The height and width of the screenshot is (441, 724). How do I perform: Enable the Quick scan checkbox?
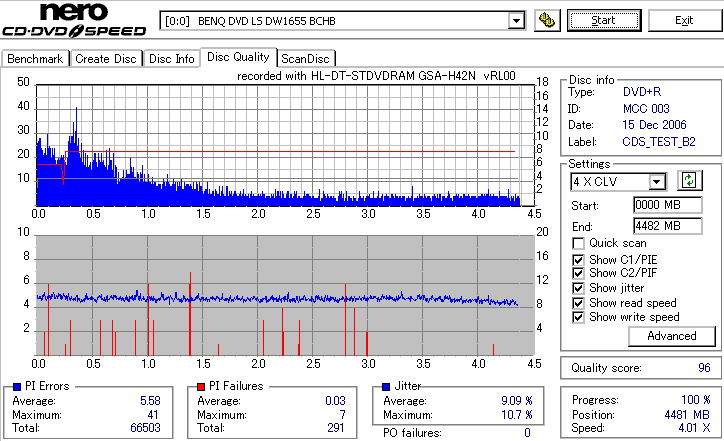click(x=578, y=243)
